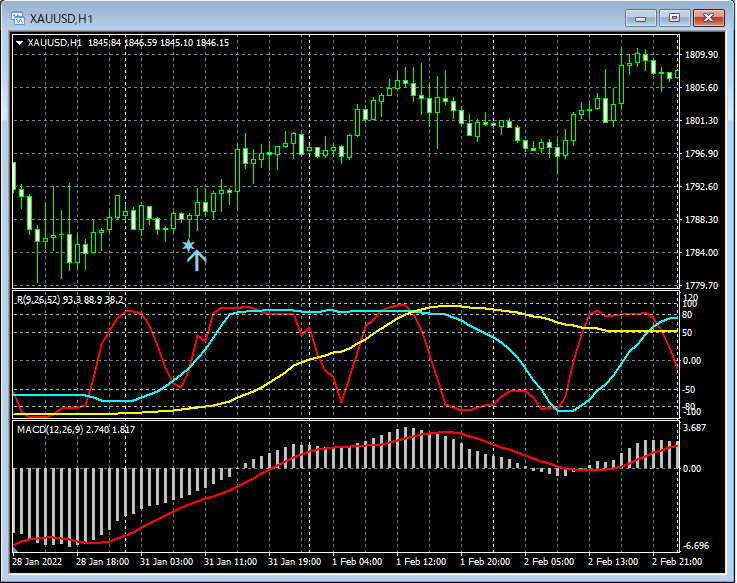Click the blue up arrow signal marker
Screen dimensions: 737x583
point(196,260)
